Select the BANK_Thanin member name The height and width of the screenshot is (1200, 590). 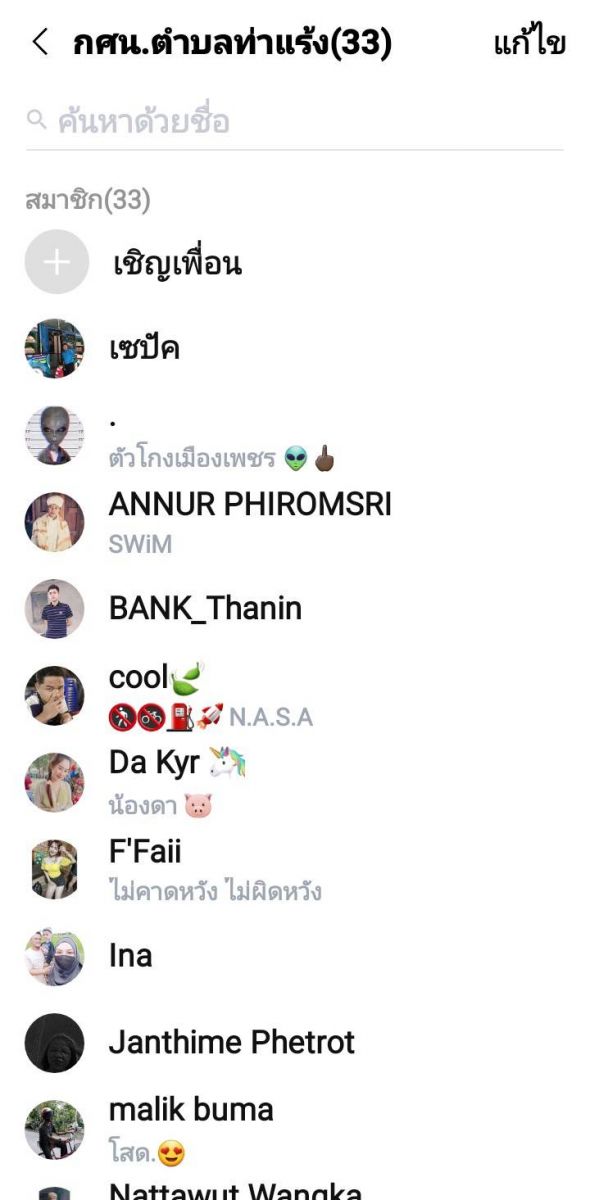205,608
